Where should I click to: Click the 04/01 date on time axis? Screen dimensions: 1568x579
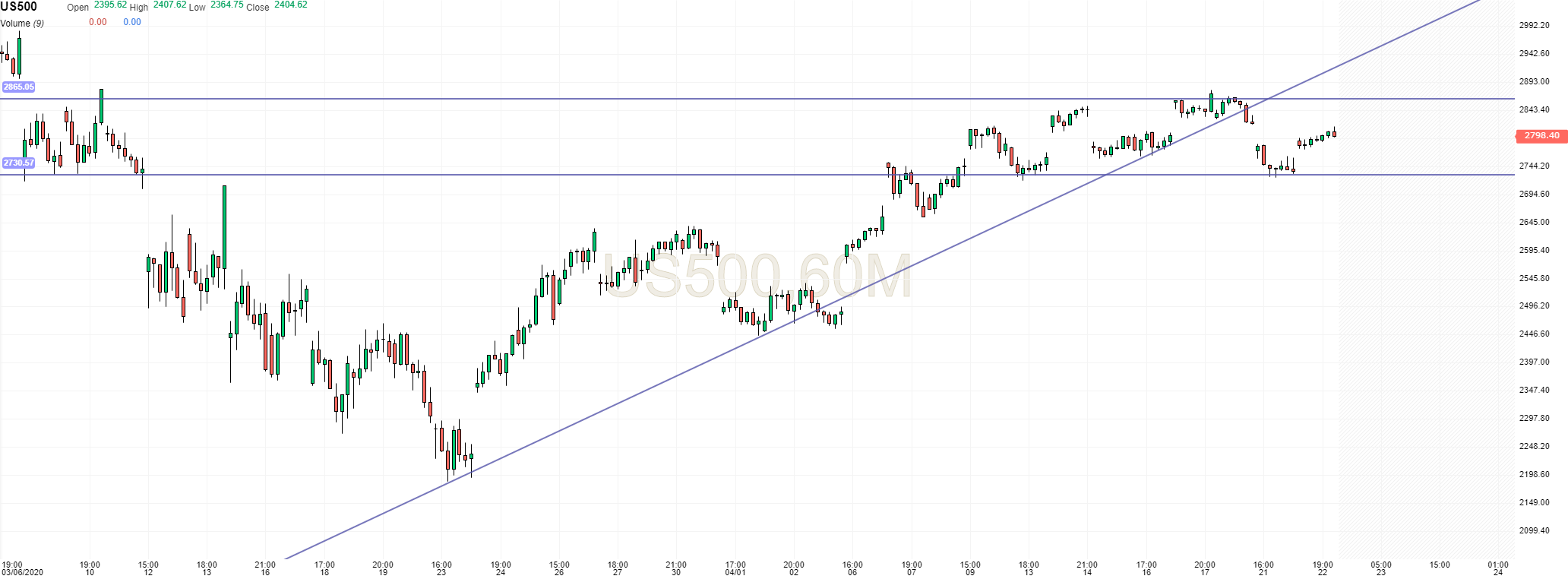point(735,572)
